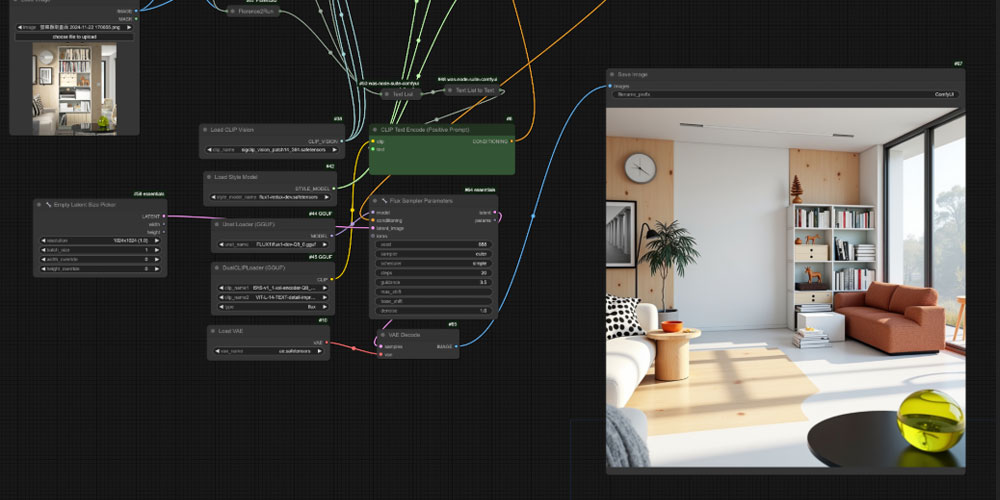
Task: Edit the guidance field showing 3.5
Action: point(433,282)
